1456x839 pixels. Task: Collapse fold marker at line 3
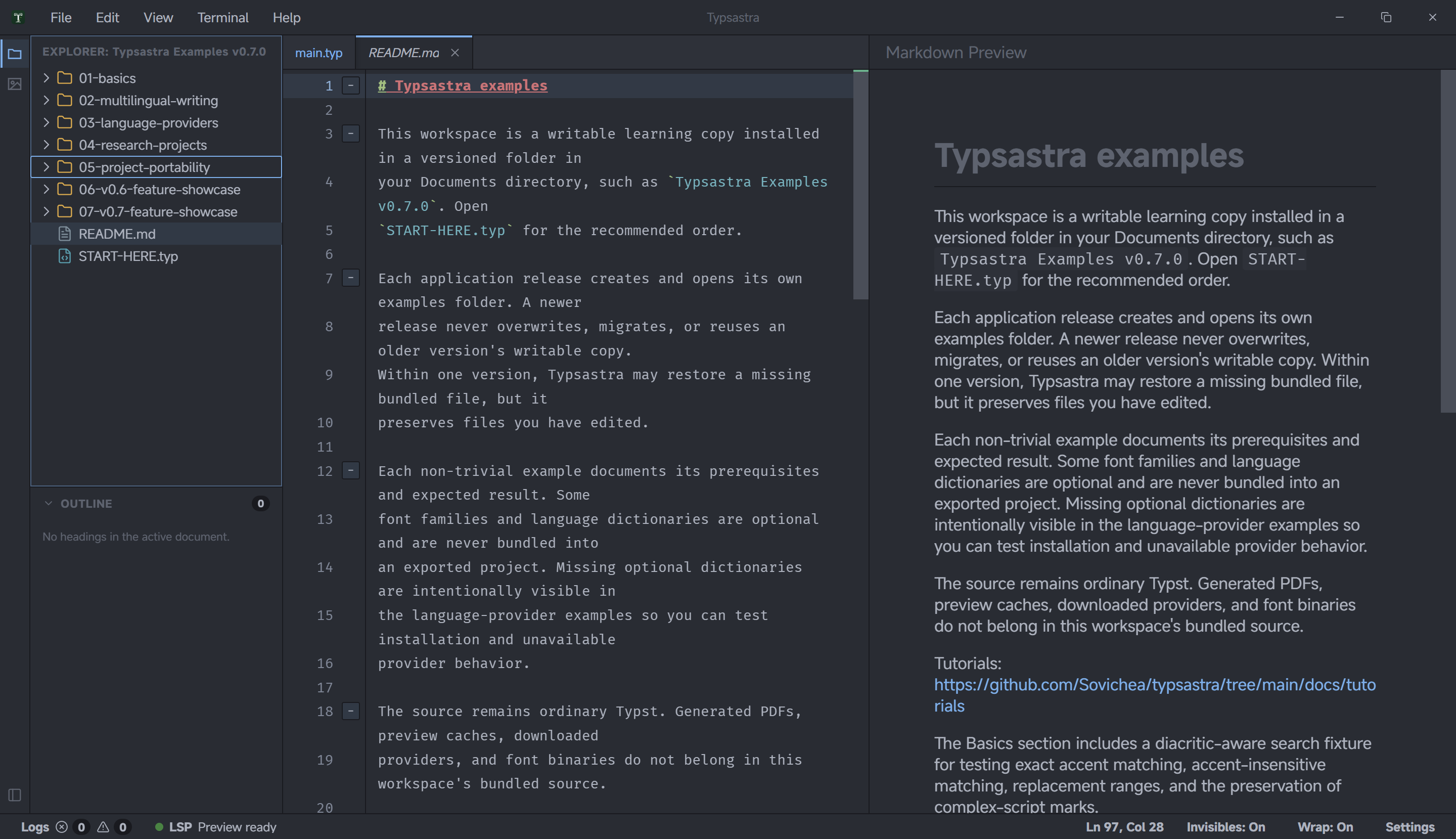click(x=351, y=134)
